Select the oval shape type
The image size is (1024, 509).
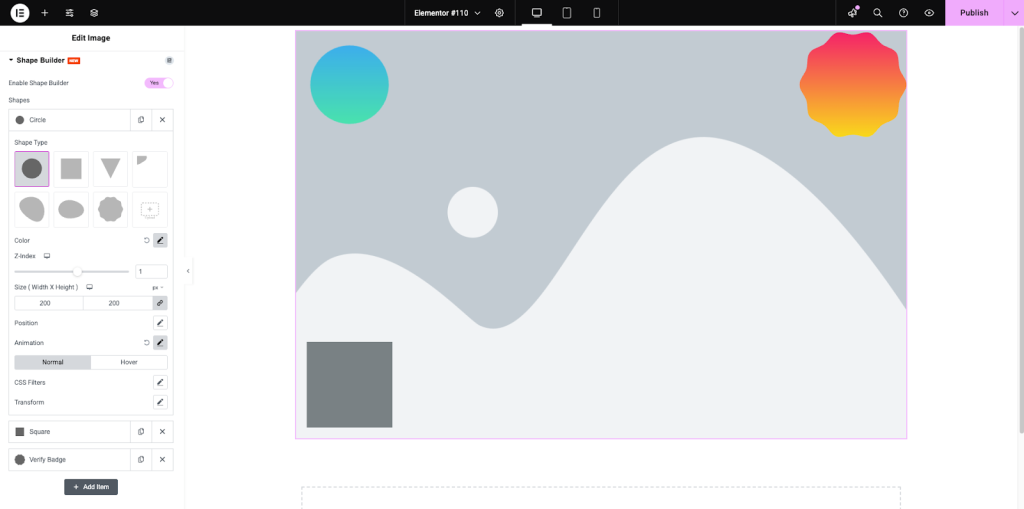(71, 210)
